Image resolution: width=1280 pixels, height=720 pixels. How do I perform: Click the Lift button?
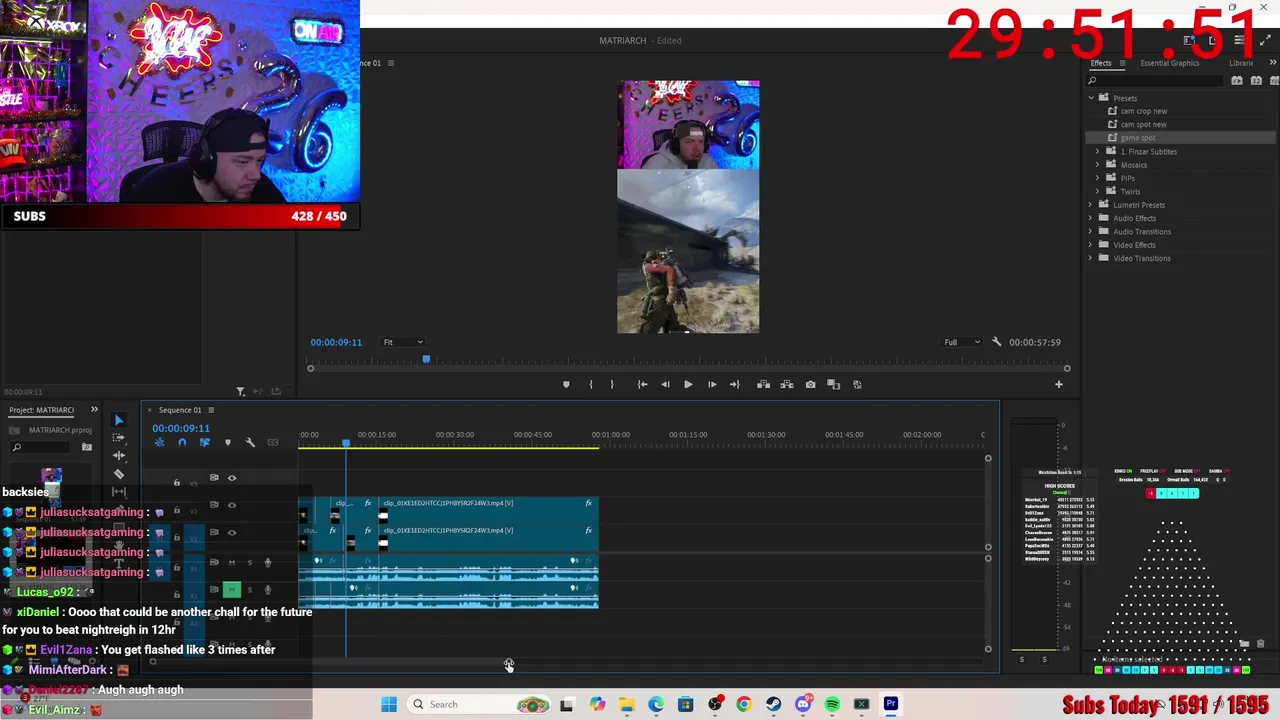(x=763, y=384)
